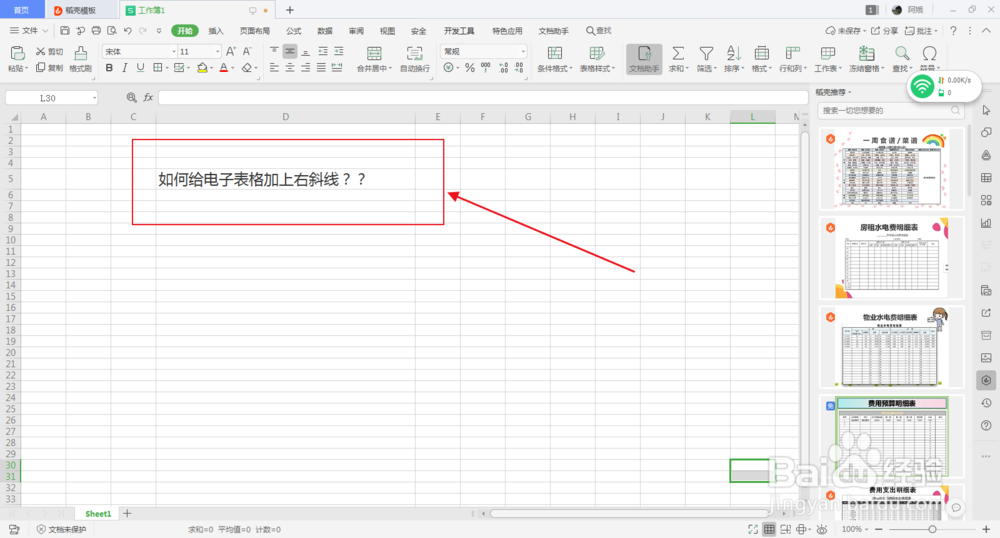Click the Insert Function fx icon

(x=148, y=98)
